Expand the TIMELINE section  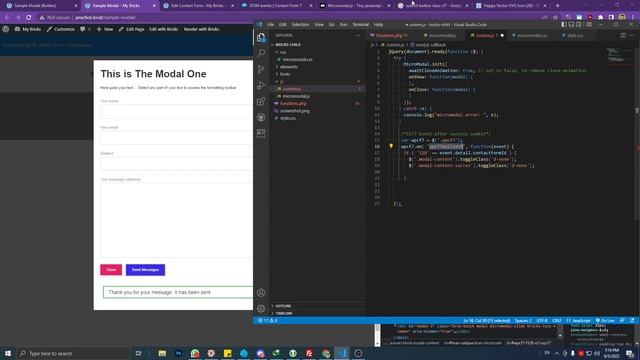(284, 313)
